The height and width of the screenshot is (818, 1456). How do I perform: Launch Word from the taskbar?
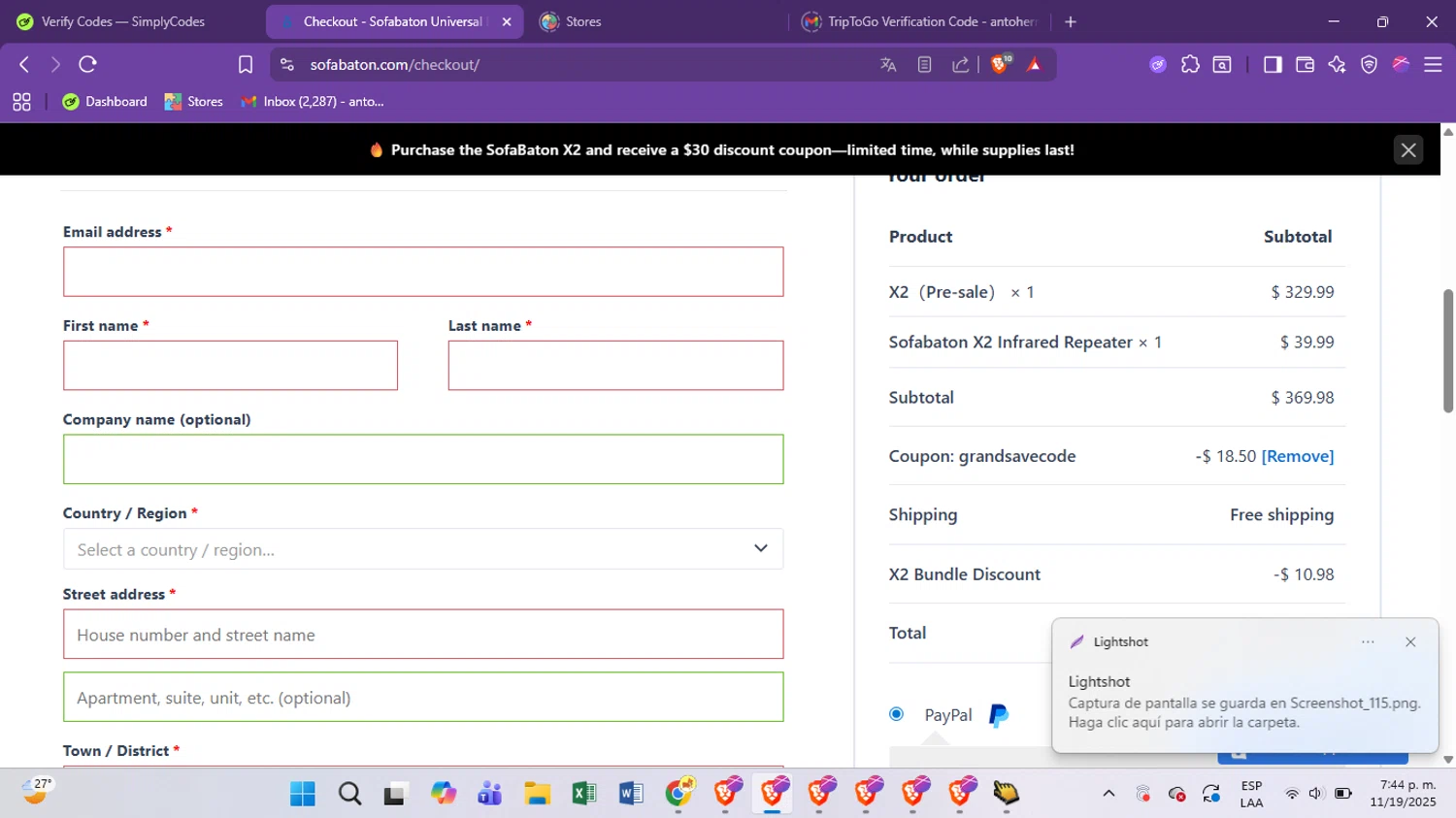coord(631,794)
